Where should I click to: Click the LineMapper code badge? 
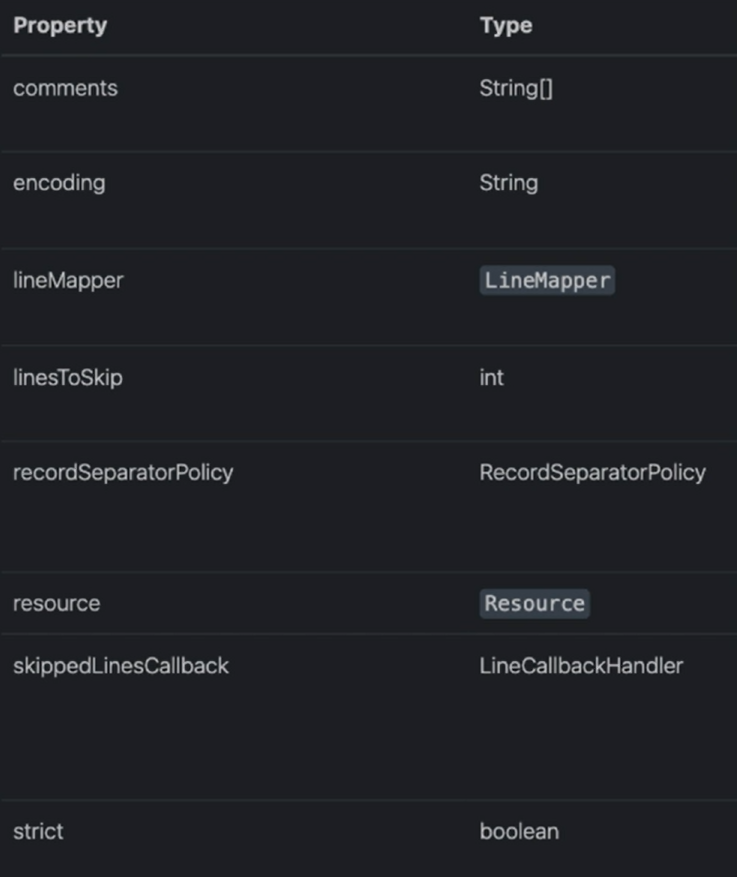[x=547, y=280]
